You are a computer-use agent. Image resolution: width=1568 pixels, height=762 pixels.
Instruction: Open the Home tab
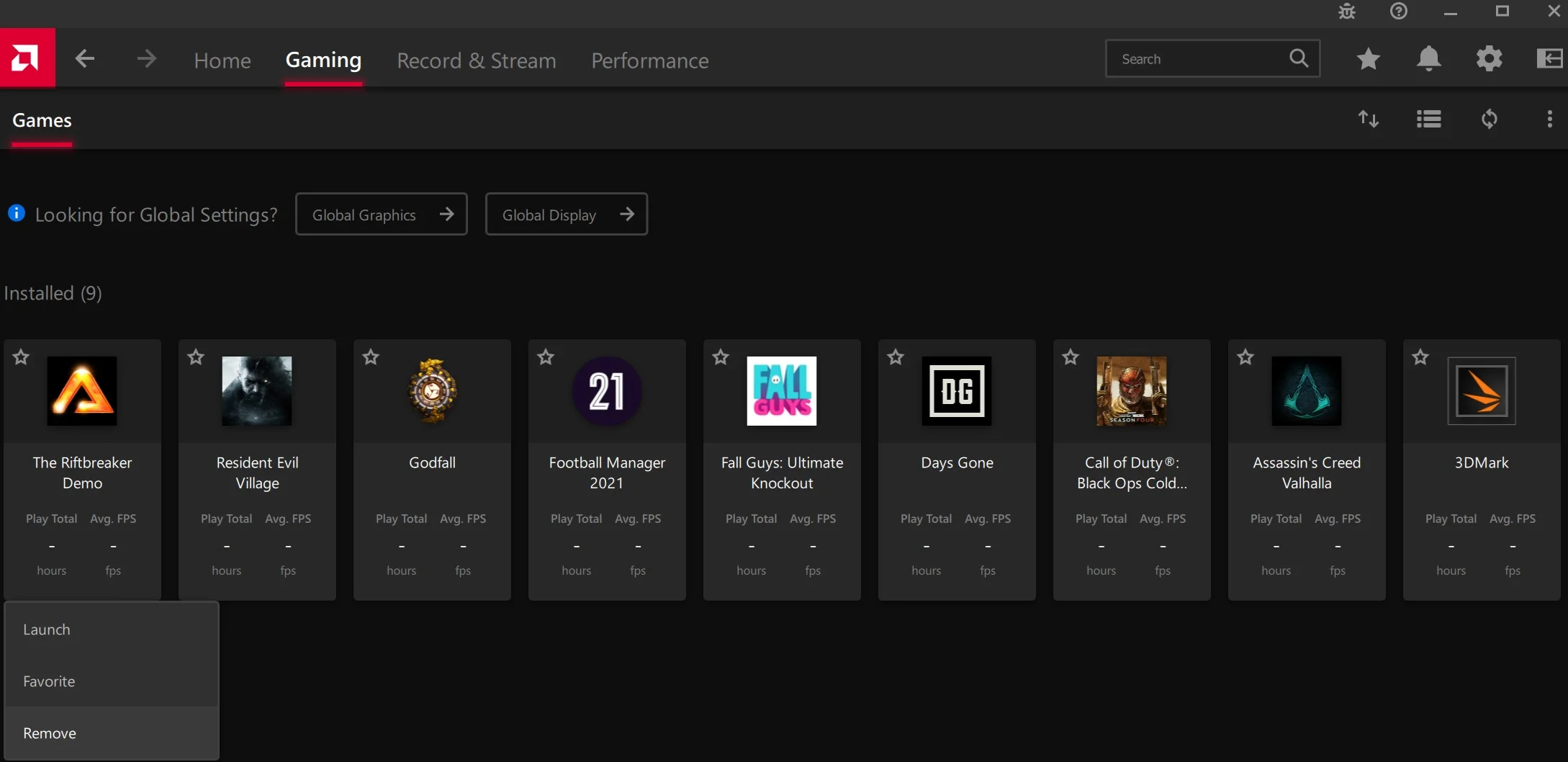click(222, 60)
